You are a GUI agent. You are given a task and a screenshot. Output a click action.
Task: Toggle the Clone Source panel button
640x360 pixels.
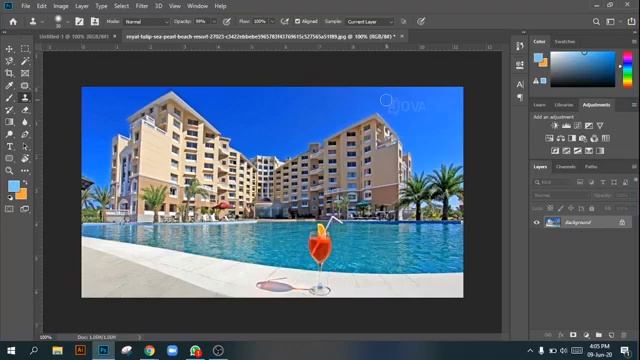point(95,22)
